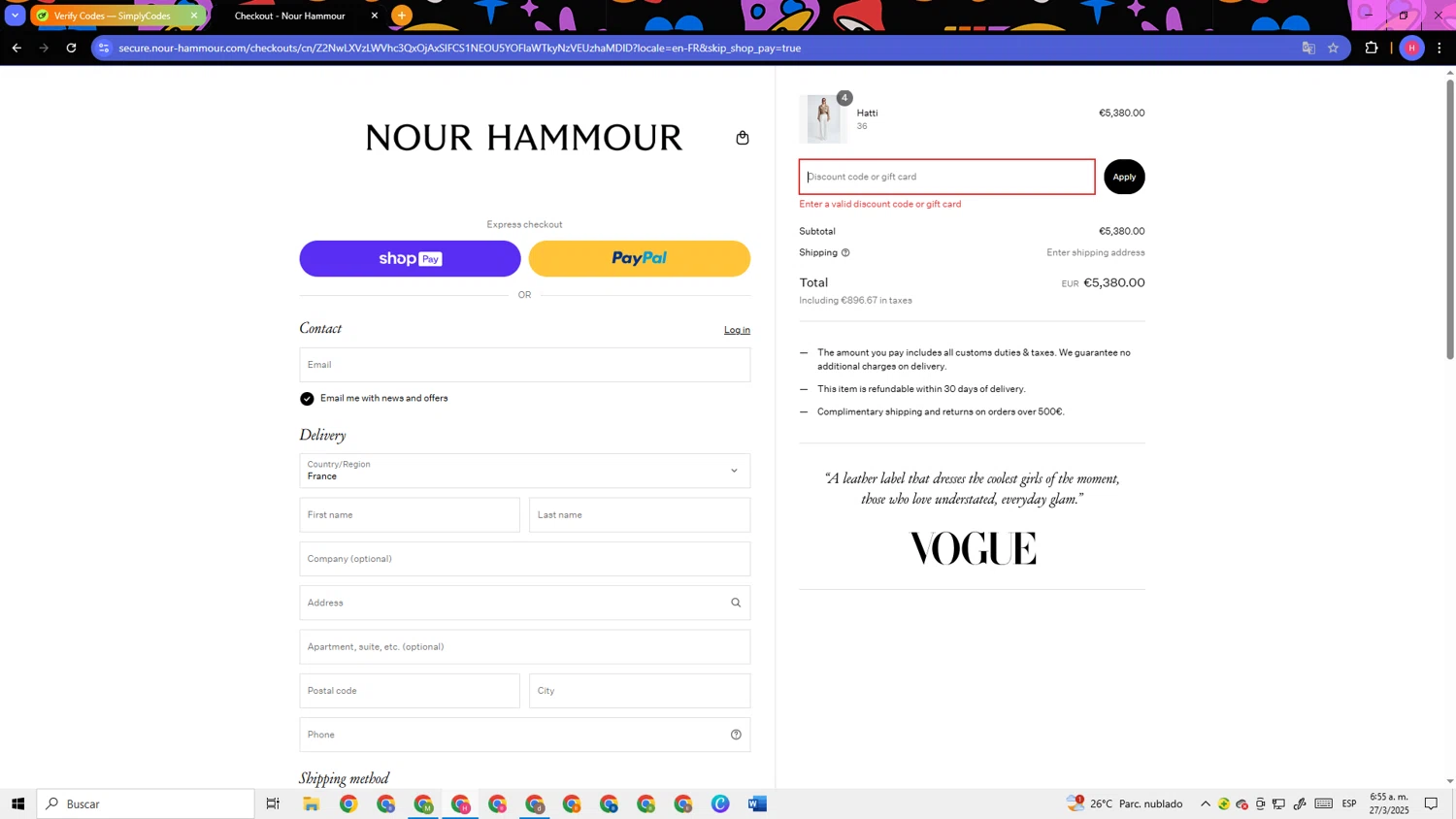Image resolution: width=1456 pixels, height=819 pixels.
Task: Click the network tray icon
Action: 1279,803
